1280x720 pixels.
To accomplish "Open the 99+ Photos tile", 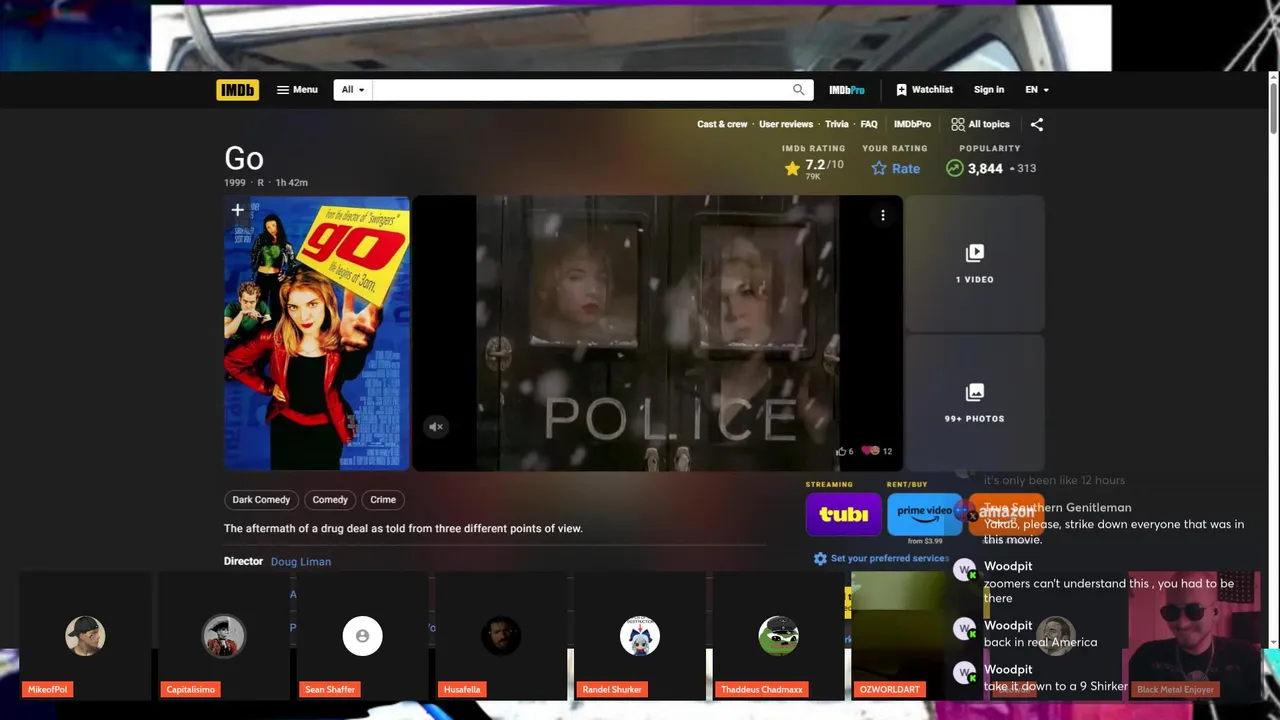I will click(974, 403).
